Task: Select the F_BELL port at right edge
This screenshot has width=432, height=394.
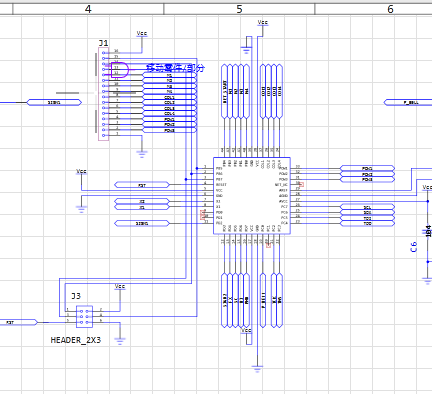Action: (x=408, y=102)
